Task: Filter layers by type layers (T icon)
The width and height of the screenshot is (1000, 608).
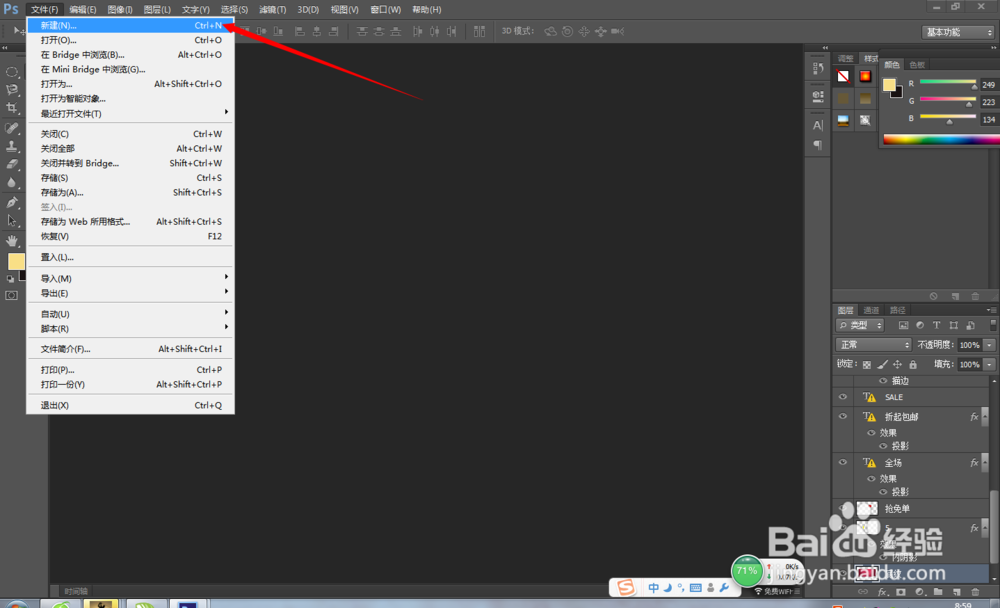Action: pos(936,325)
